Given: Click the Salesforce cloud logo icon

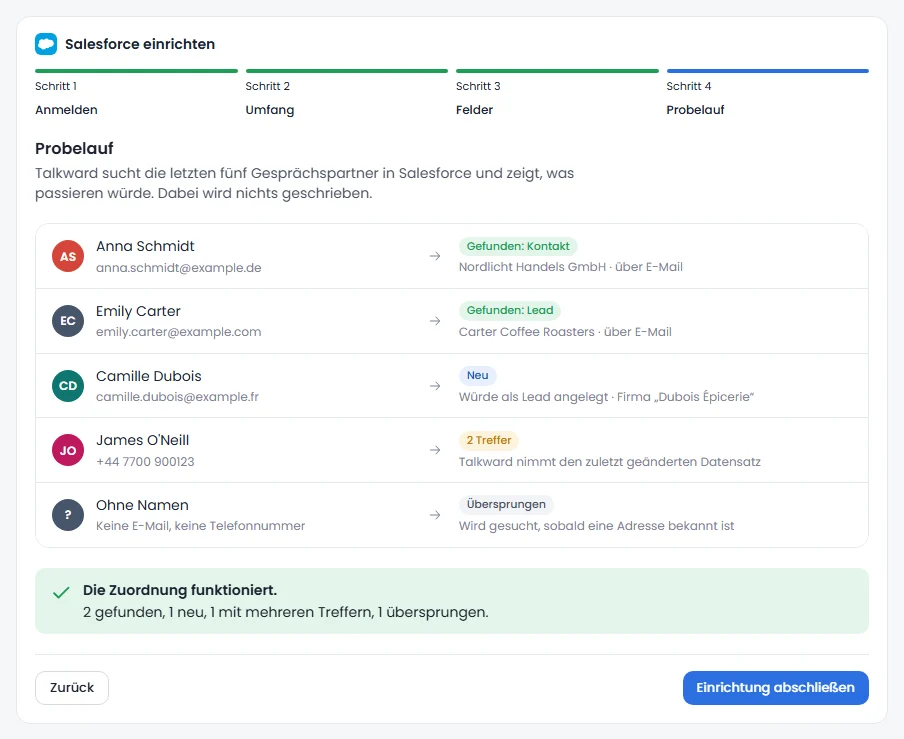Looking at the screenshot, I should click(x=46, y=44).
